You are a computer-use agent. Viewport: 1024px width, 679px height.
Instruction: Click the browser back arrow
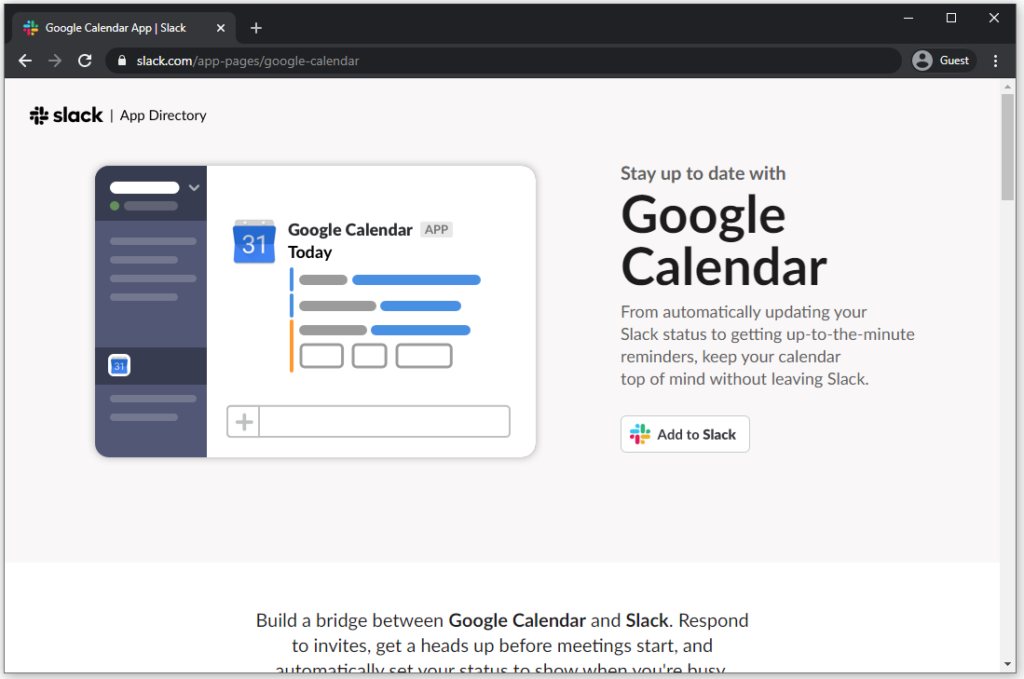[25, 60]
